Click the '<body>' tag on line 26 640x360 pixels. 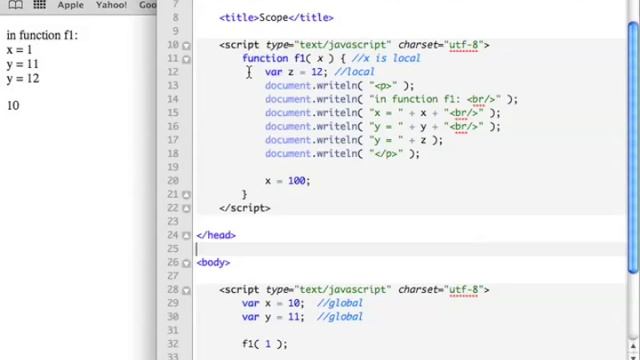click(213, 262)
